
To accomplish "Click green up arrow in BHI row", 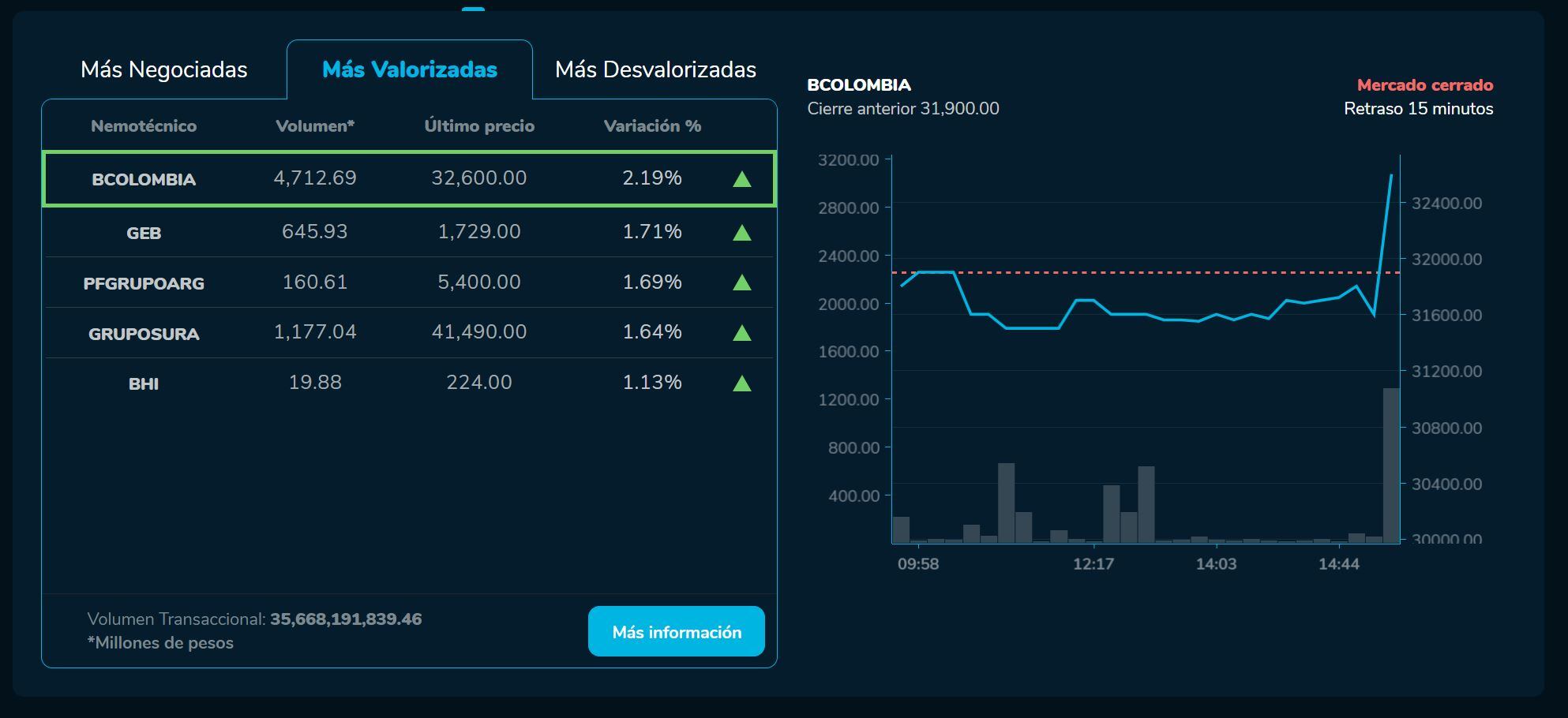I will pyautogui.click(x=741, y=383).
